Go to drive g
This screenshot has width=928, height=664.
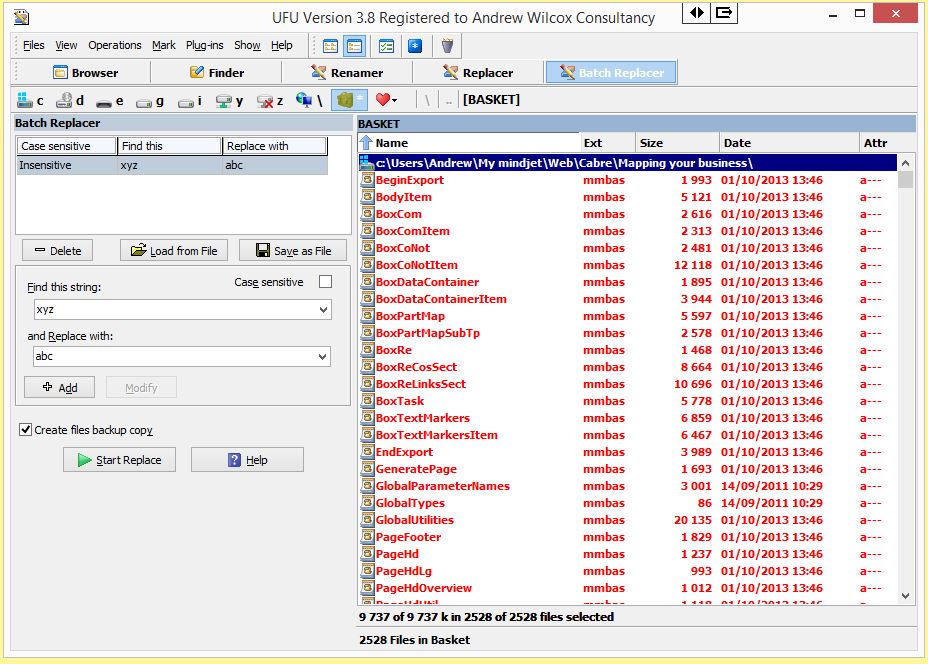click(x=150, y=101)
